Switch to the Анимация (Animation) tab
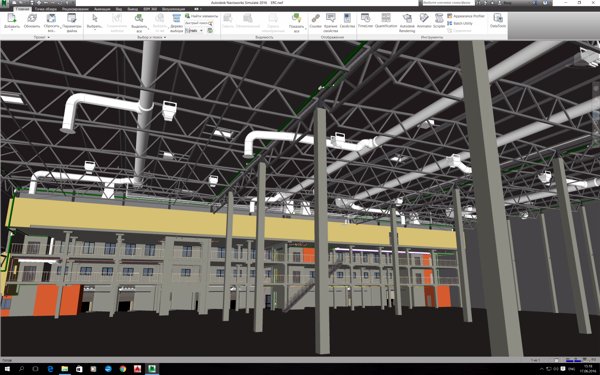Viewport: 600px width, 375px height. [102, 9]
